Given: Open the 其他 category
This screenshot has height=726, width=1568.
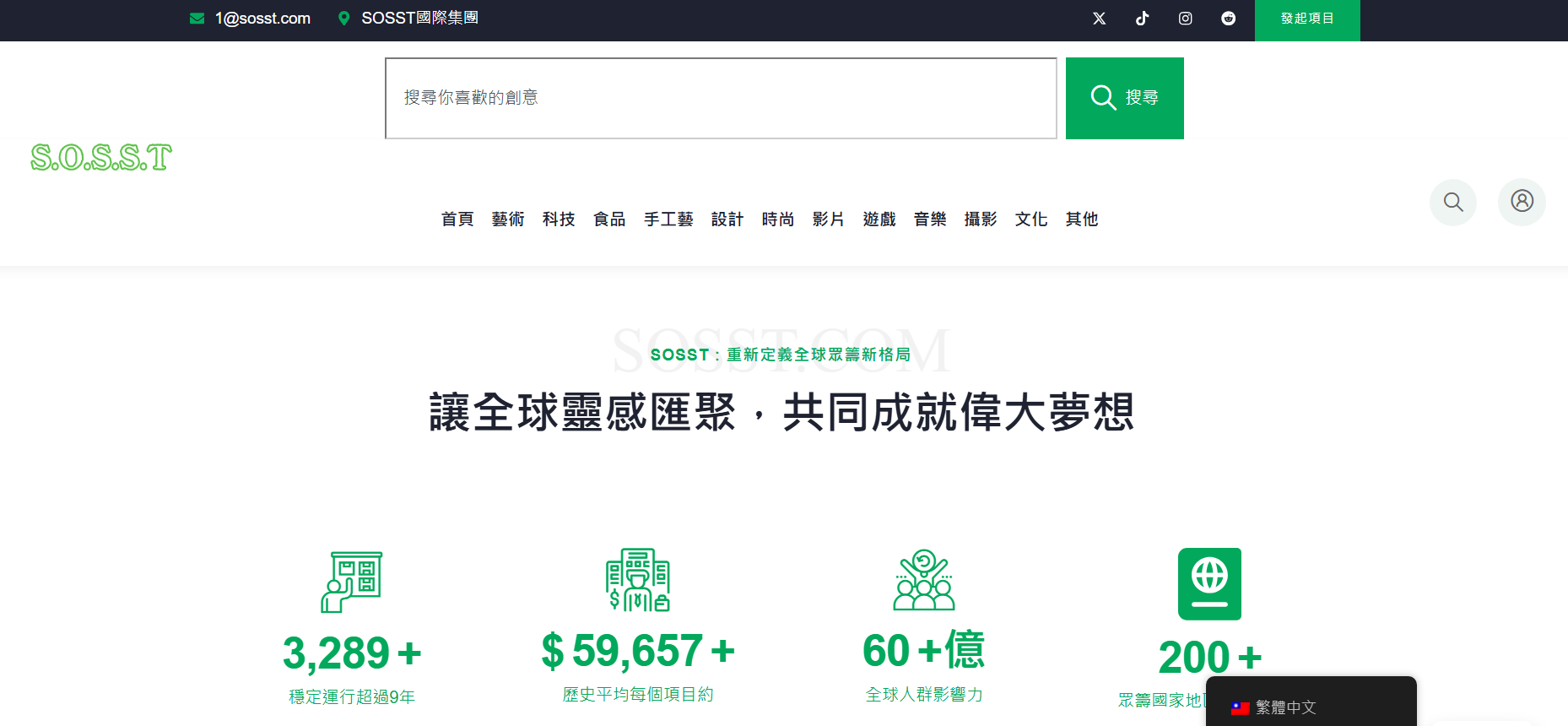Looking at the screenshot, I should pos(1082,219).
